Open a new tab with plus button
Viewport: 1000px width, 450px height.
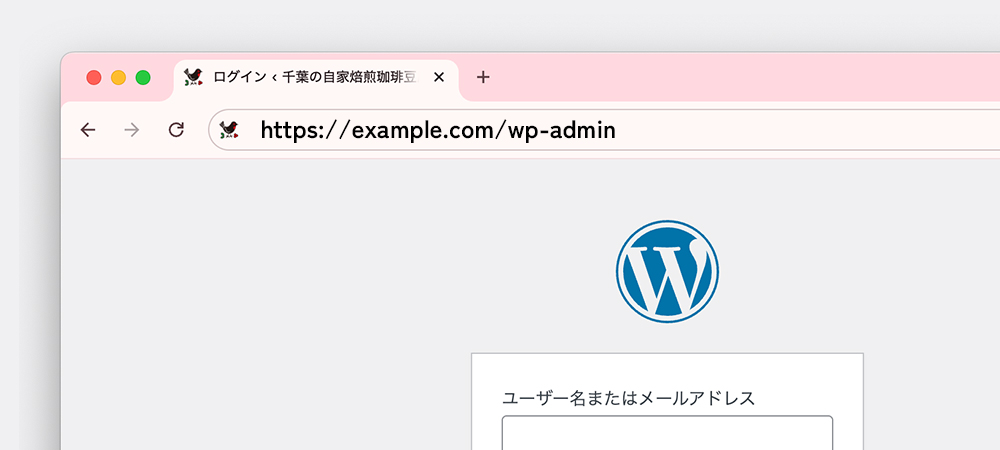coord(483,77)
